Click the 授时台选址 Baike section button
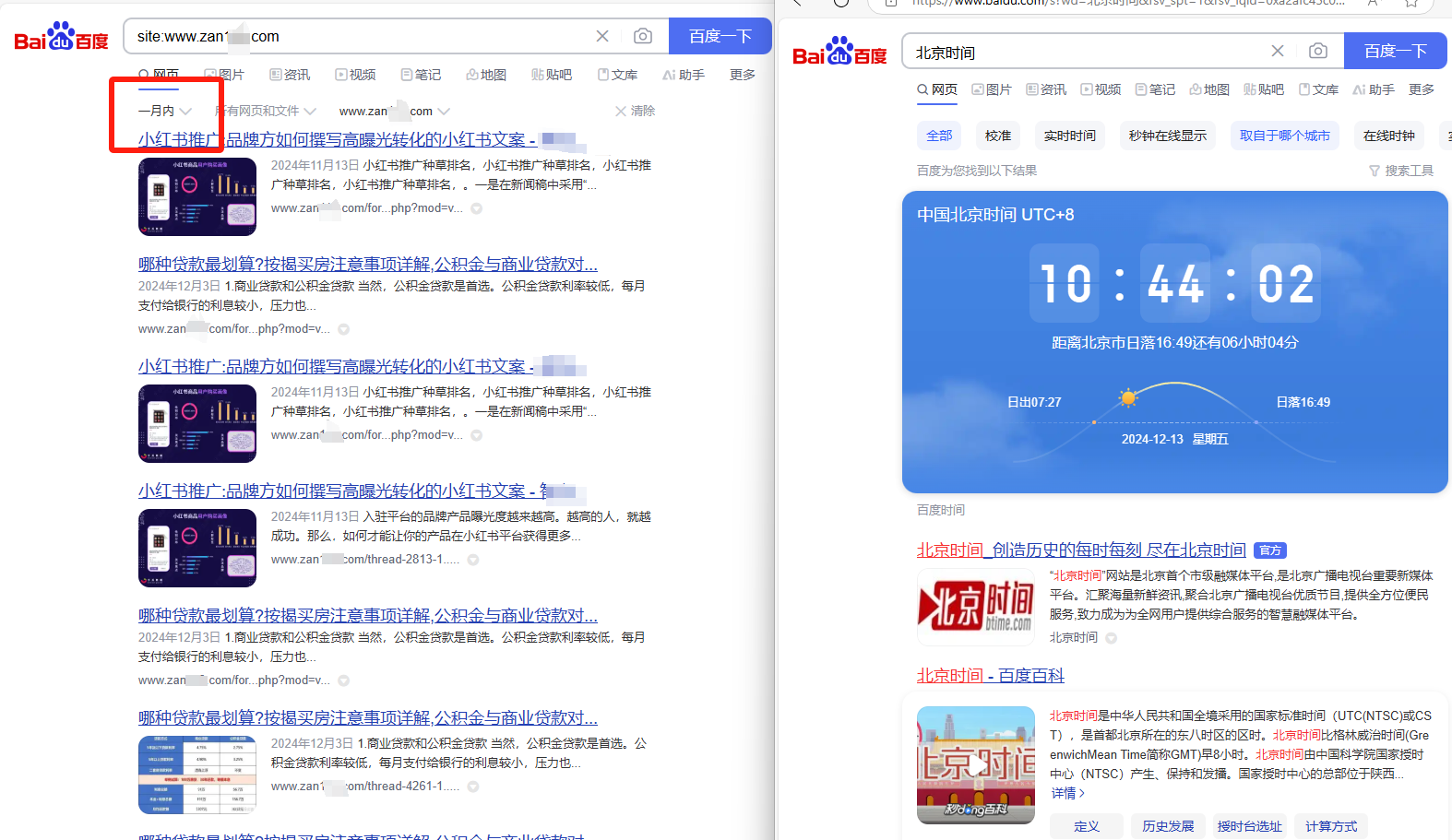The width and height of the screenshot is (1452, 840). point(1249,826)
